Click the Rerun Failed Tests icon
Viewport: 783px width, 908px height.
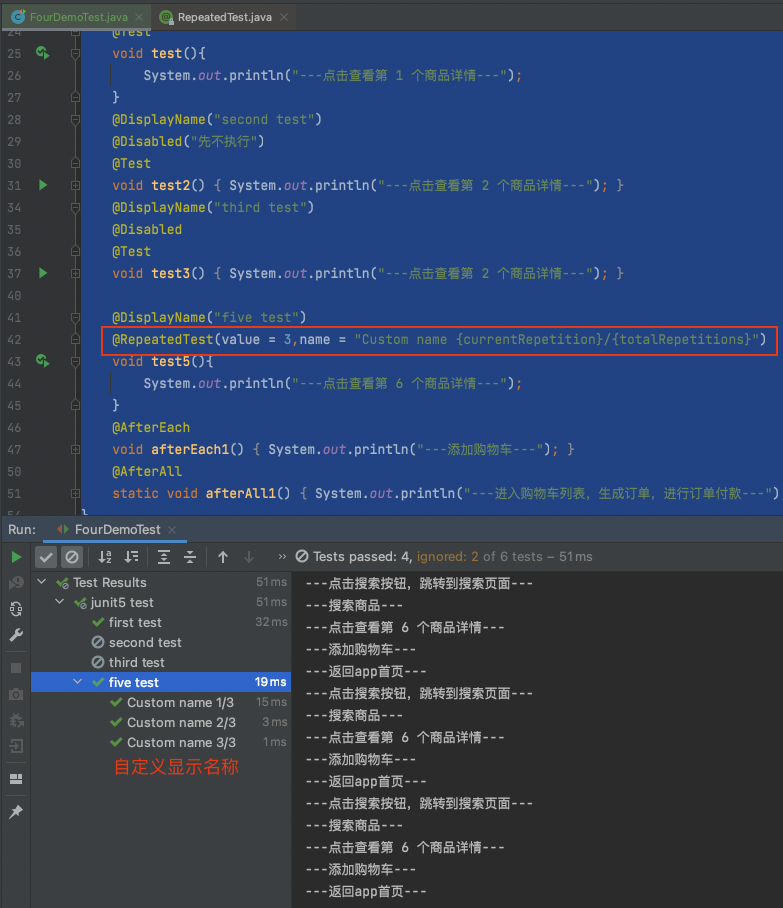[16, 583]
